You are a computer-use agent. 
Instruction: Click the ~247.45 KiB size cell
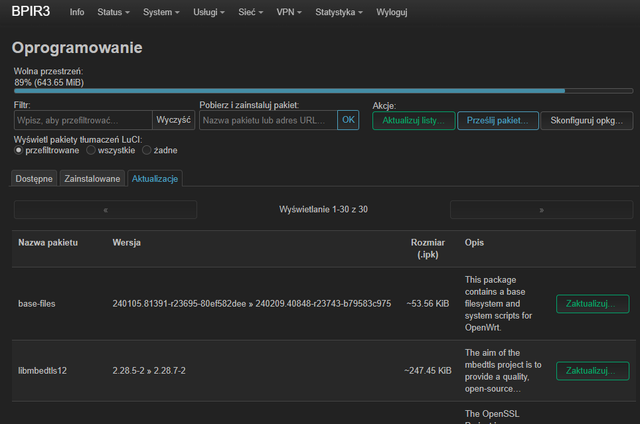[x=428, y=371]
